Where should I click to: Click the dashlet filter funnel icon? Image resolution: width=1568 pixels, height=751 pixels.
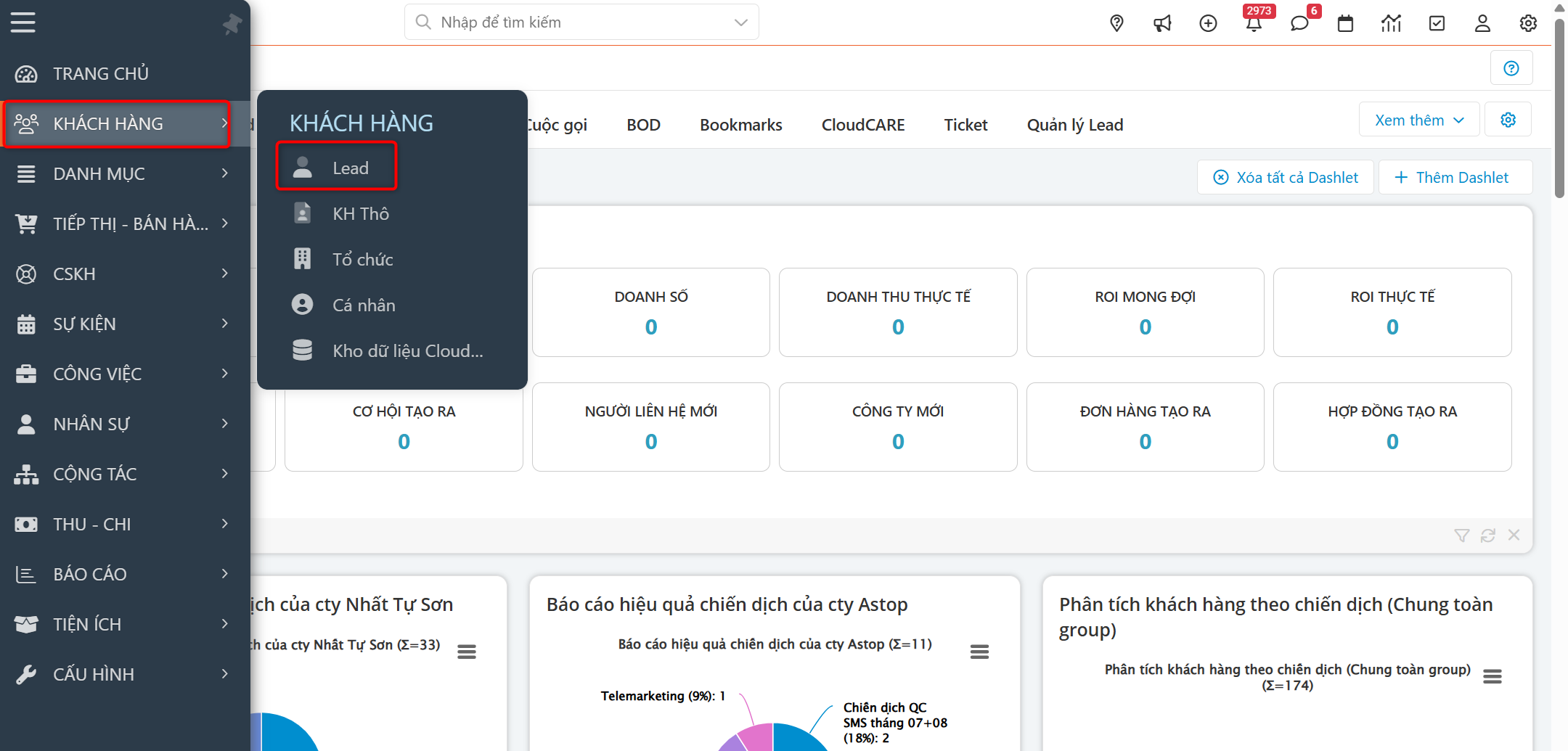click(x=1461, y=535)
